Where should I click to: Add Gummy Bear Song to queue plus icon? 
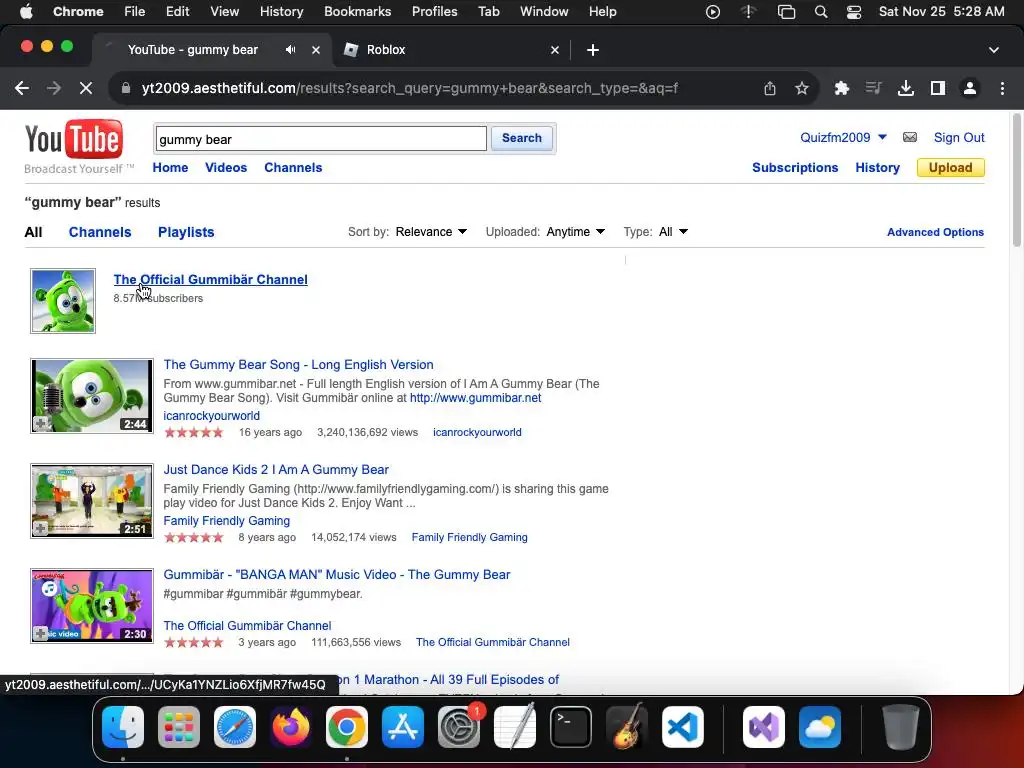[x=40, y=423]
